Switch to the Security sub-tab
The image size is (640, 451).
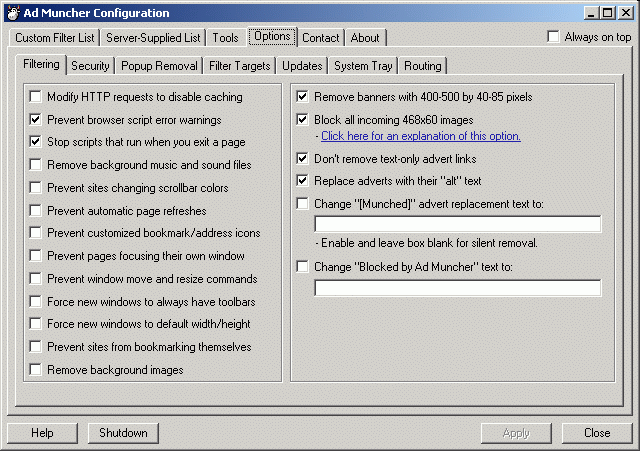coord(90,66)
